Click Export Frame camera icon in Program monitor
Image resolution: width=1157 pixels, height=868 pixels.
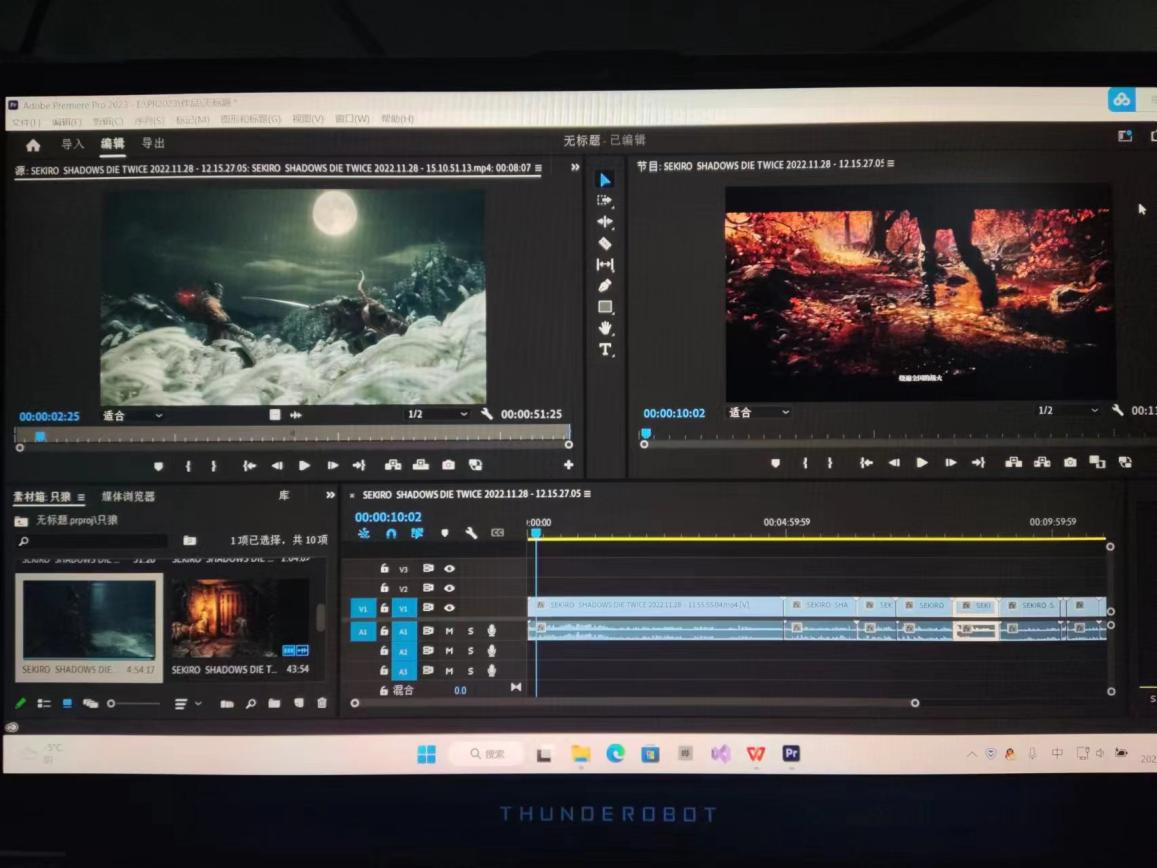point(1070,462)
